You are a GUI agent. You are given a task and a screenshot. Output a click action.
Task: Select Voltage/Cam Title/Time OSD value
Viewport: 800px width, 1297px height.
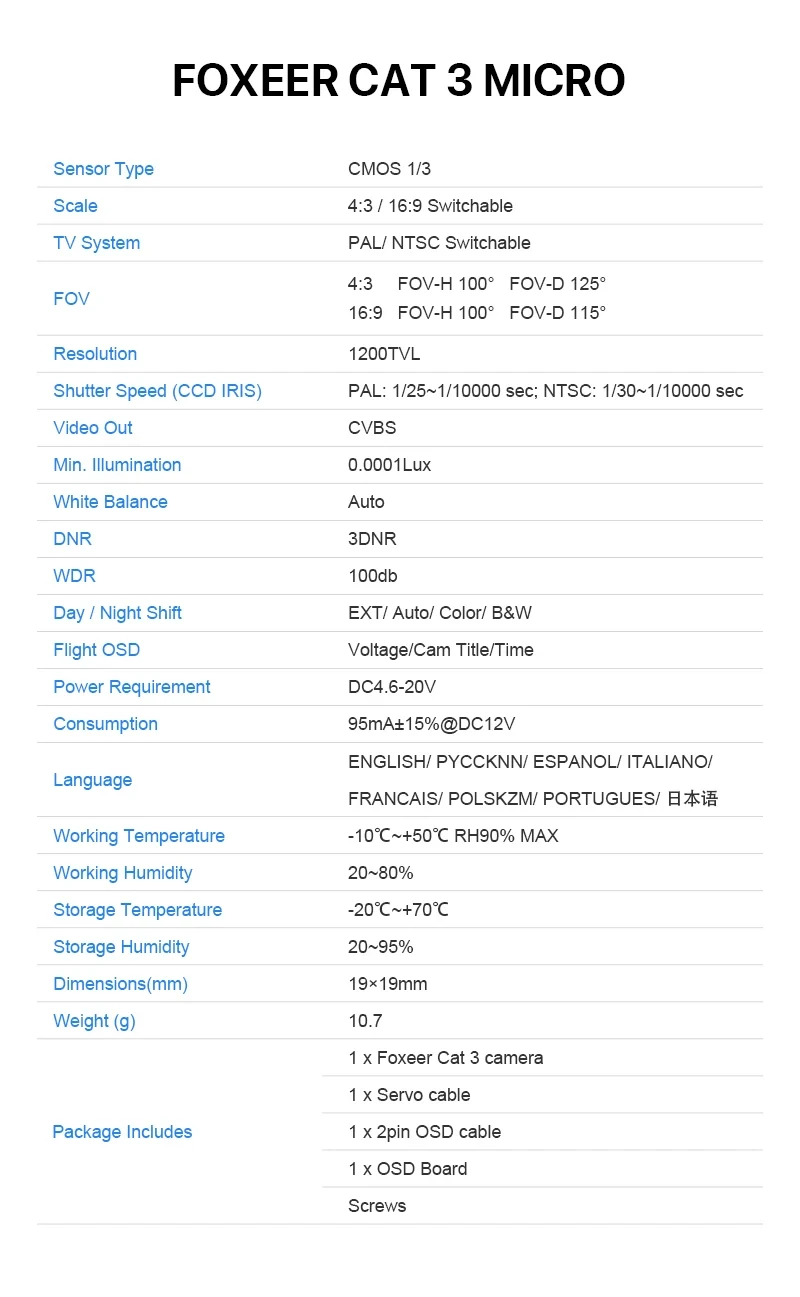tap(441, 650)
